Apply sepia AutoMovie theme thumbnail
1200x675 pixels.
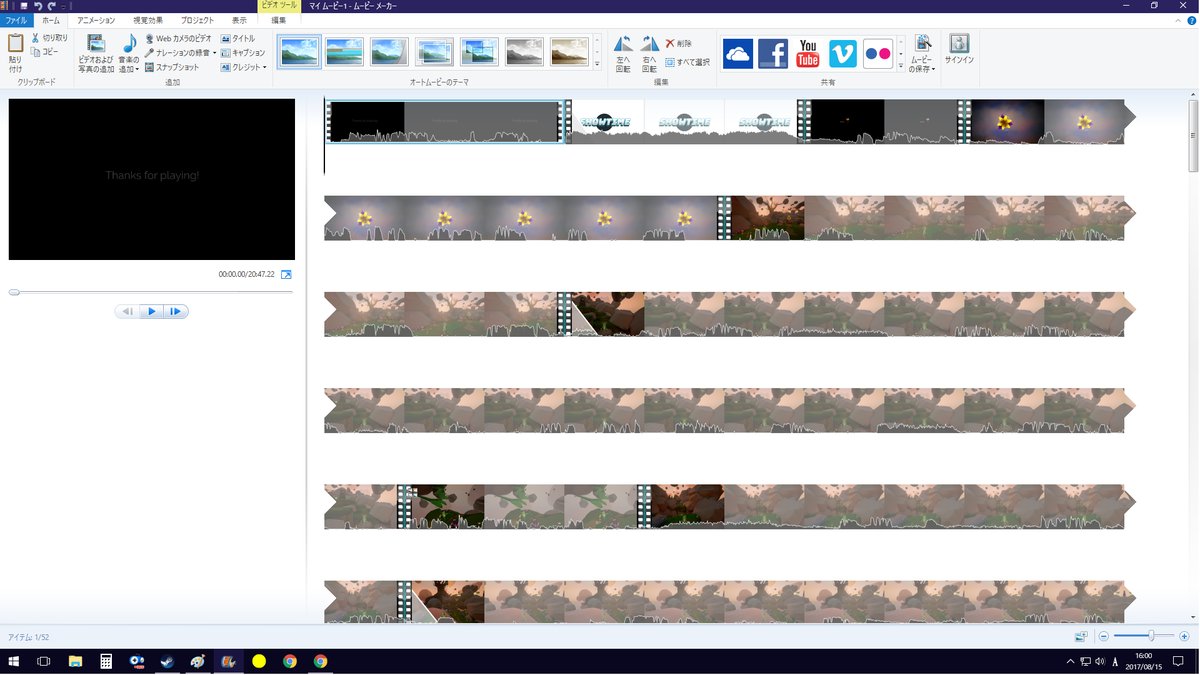570,52
